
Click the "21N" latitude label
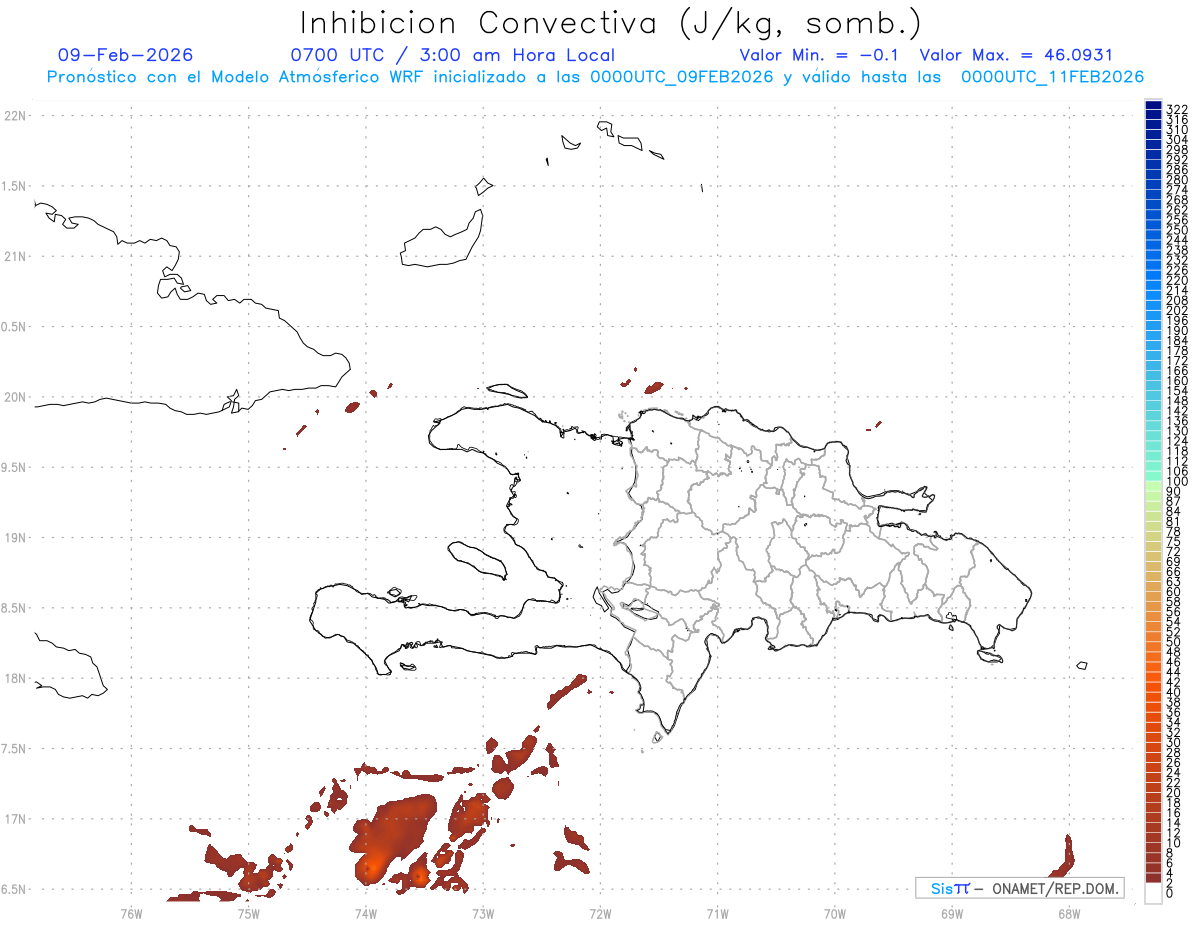(15, 256)
